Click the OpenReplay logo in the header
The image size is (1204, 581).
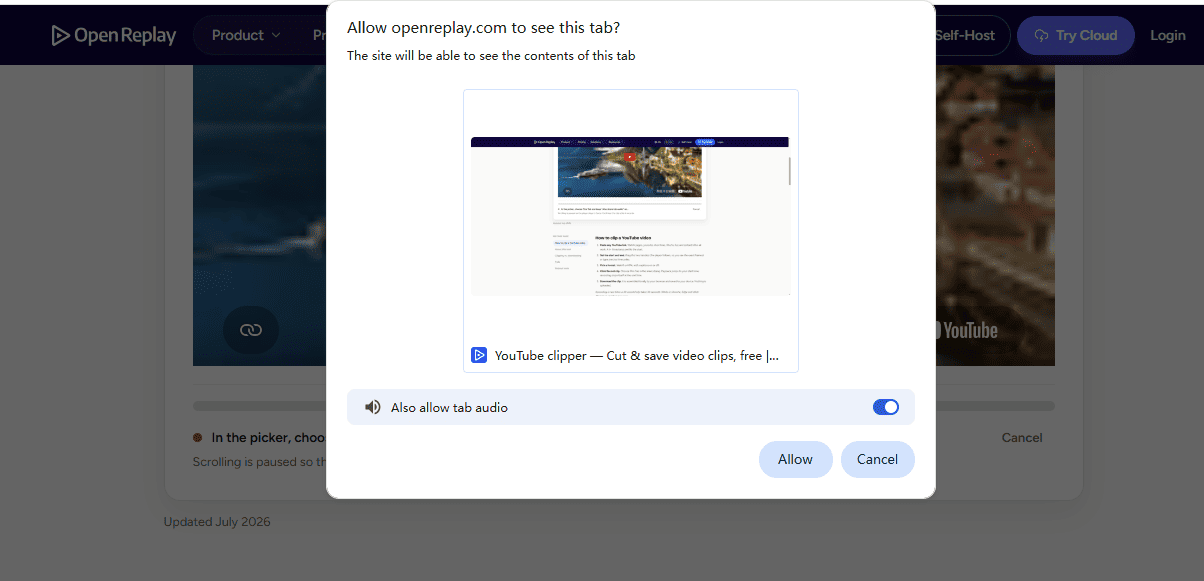114,35
